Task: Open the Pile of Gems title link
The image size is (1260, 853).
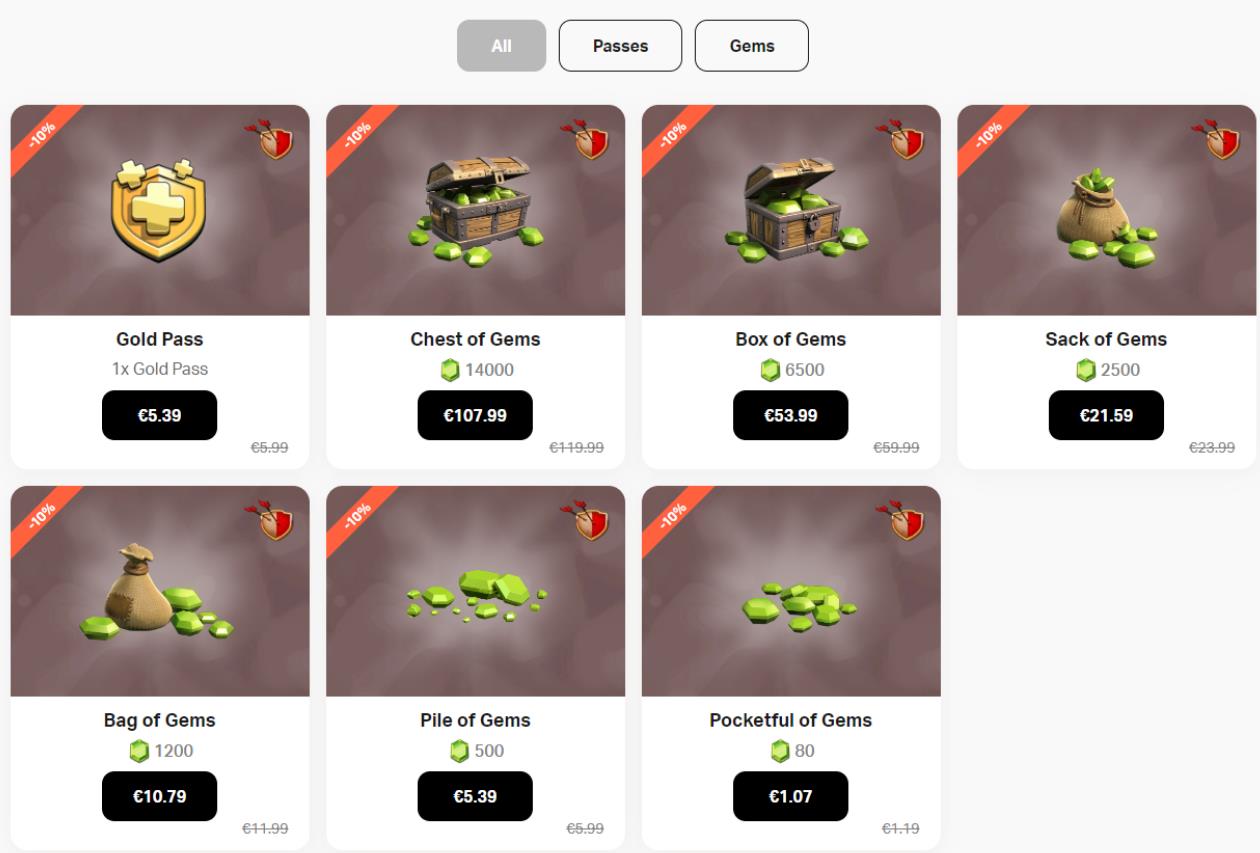Action: point(475,720)
